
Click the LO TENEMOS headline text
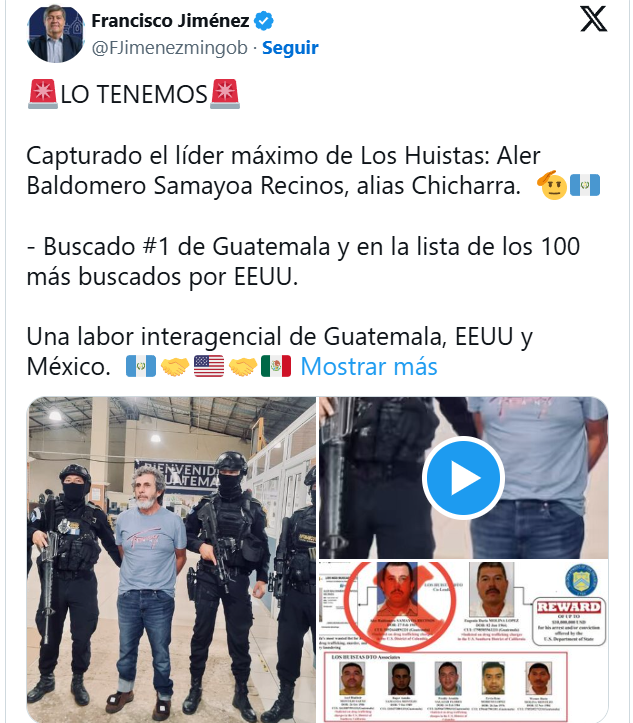click(x=134, y=95)
